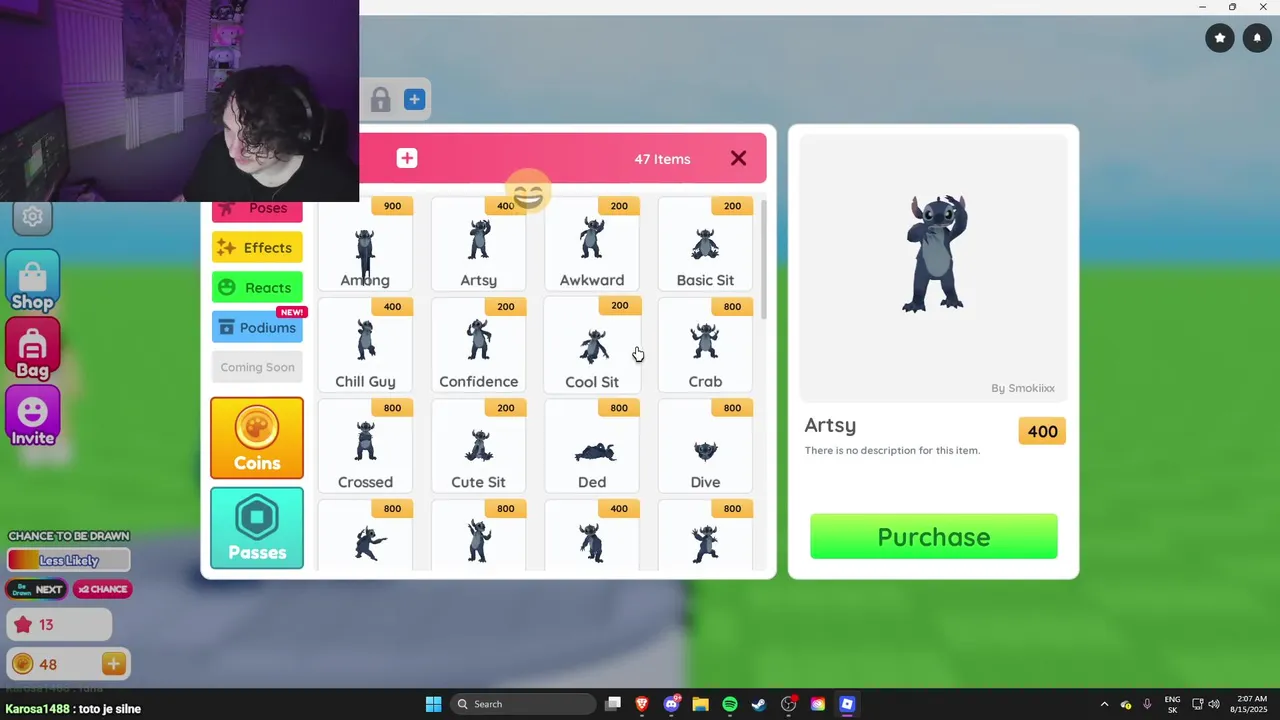Click the white plus icon in pink header
This screenshot has height=720, width=1280.
pyautogui.click(x=406, y=158)
